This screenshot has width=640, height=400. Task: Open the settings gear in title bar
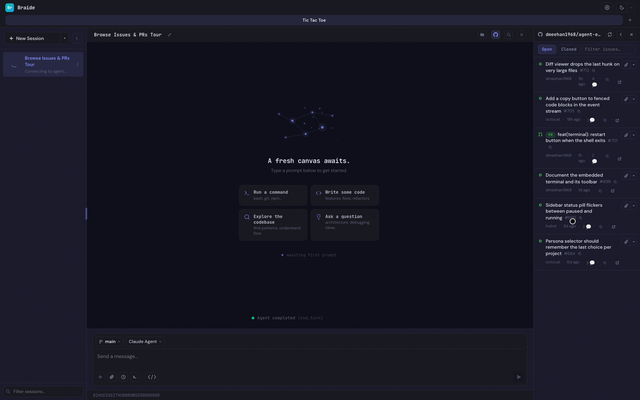[x=607, y=7]
